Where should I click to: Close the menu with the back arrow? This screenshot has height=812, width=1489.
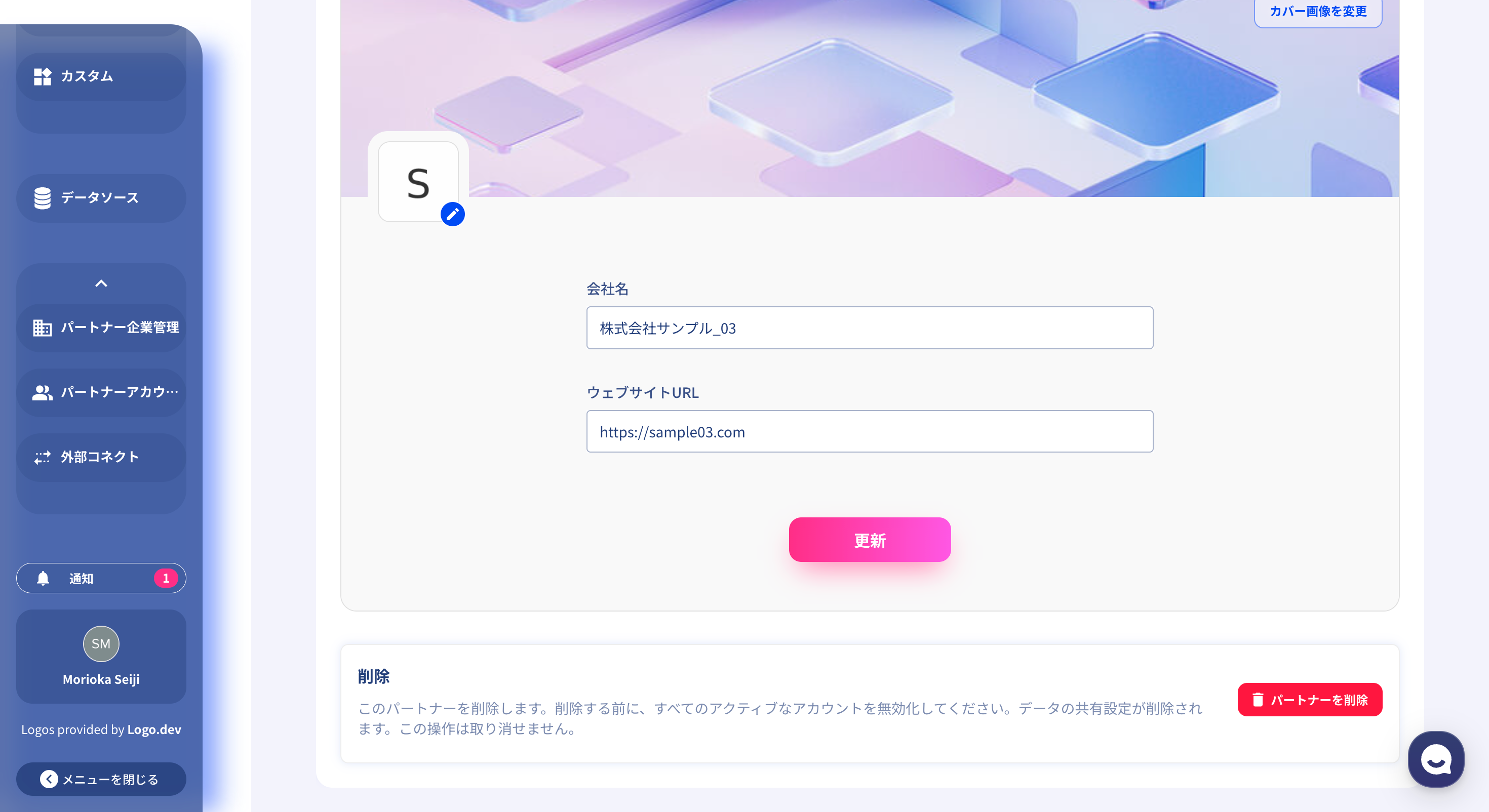[x=49, y=779]
